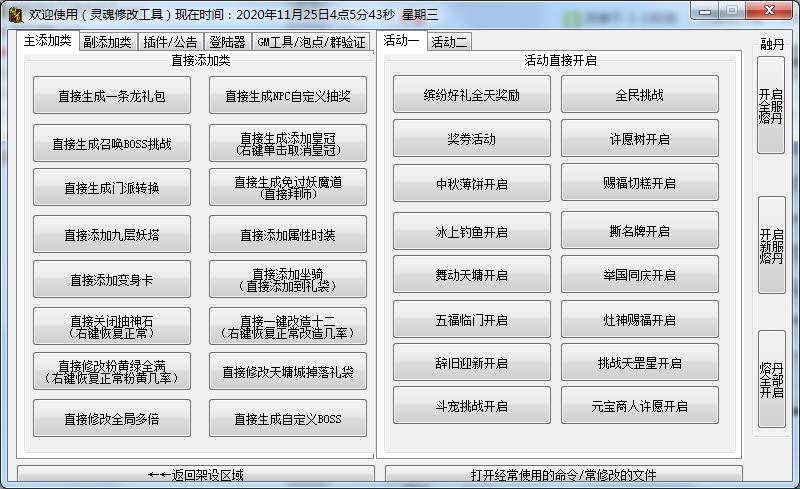Click 直接添加变身卡 button
The height and width of the screenshot is (489, 800).
tap(112, 280)
